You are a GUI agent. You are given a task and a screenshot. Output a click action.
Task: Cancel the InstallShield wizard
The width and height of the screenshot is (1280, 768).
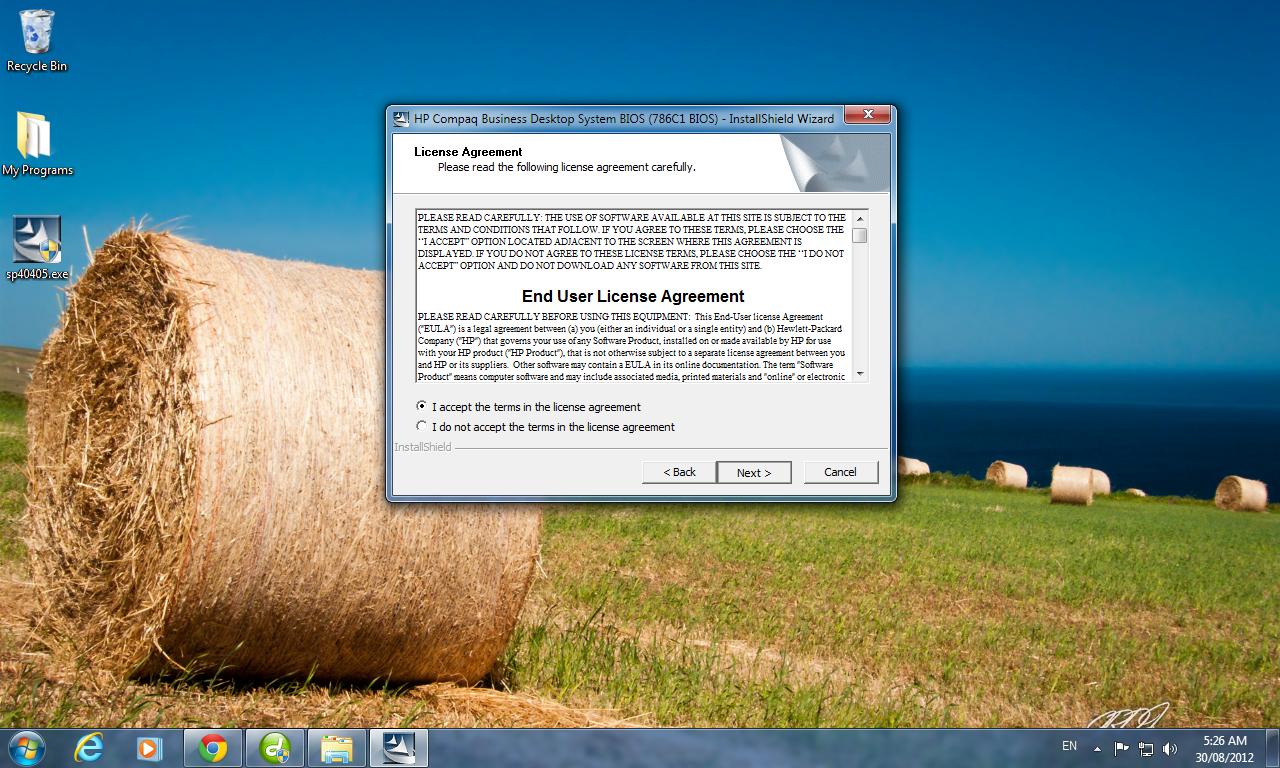[840, 472]
